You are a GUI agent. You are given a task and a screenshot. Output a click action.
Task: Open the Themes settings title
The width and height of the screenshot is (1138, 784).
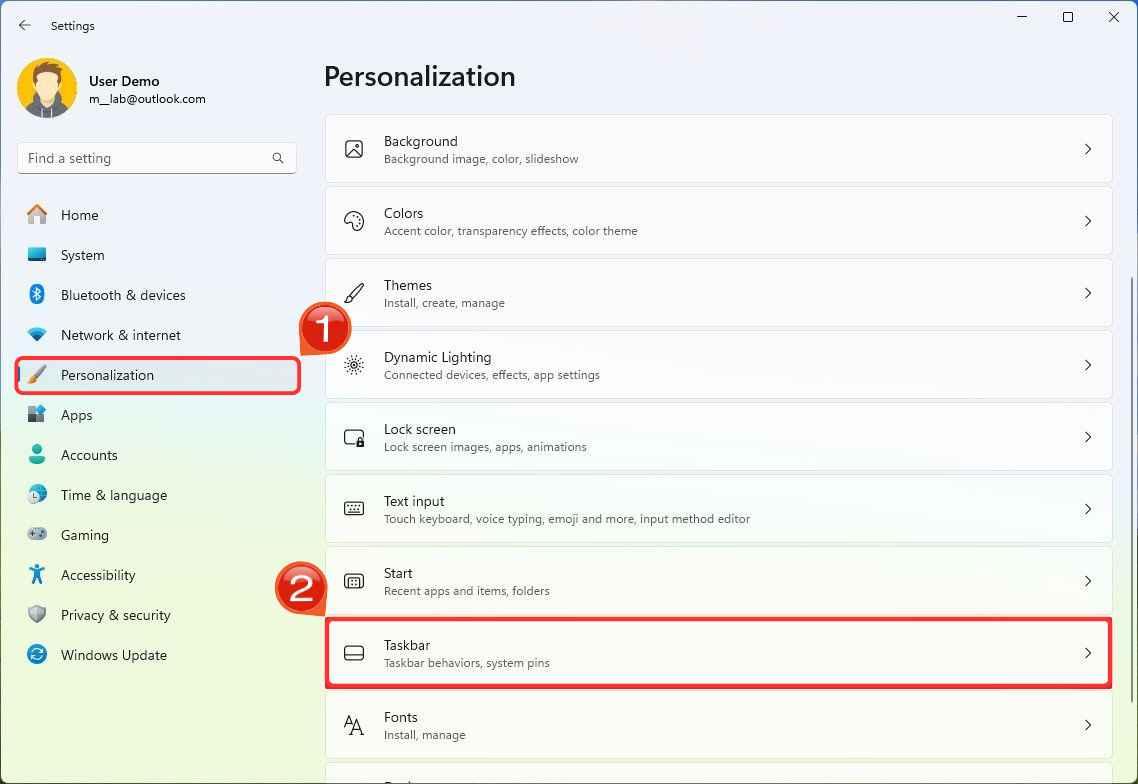pyautogui.click(x=408, y=285)
